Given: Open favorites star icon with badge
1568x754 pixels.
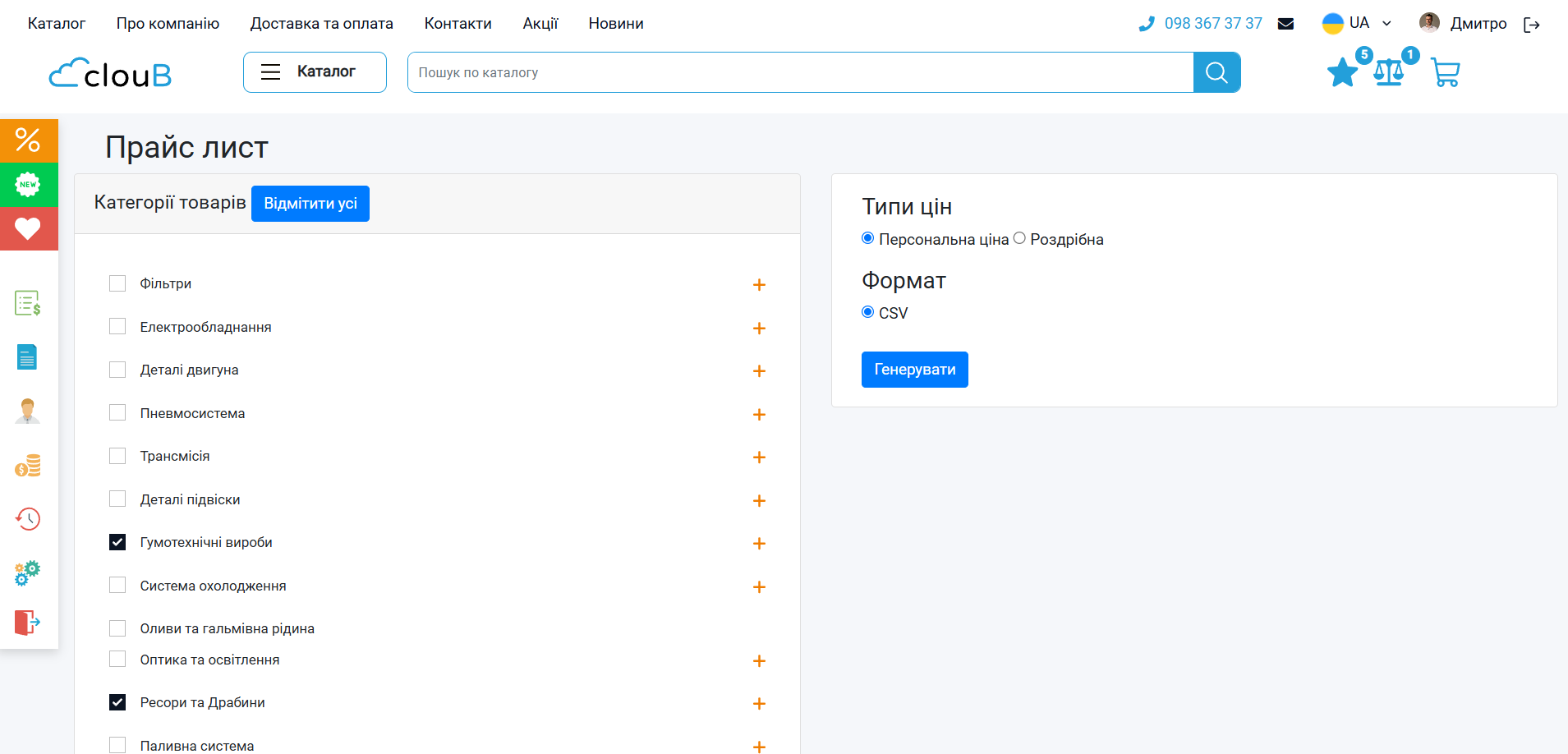Looking at the screenshot, I should pos(1343,72).
